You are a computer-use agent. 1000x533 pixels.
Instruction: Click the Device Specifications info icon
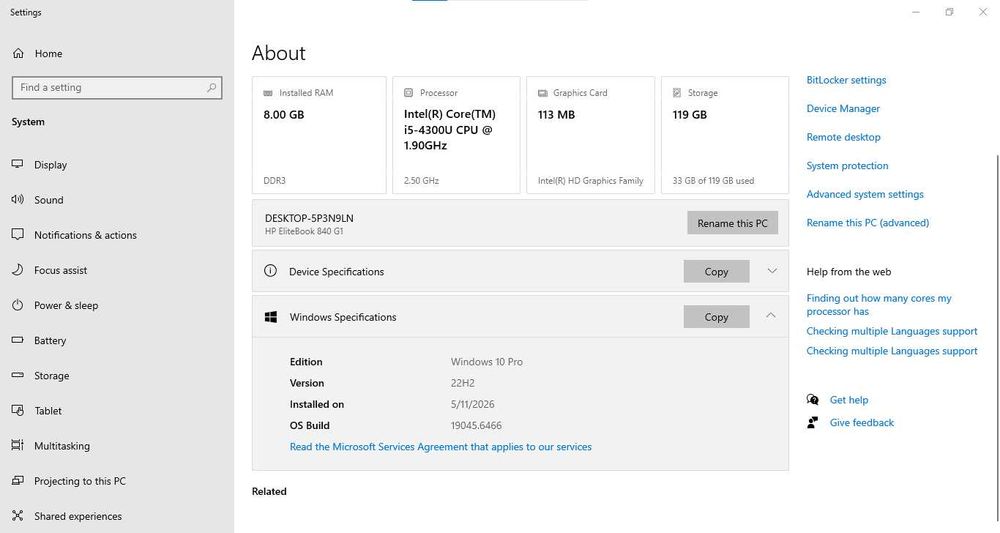click(270, 271)
